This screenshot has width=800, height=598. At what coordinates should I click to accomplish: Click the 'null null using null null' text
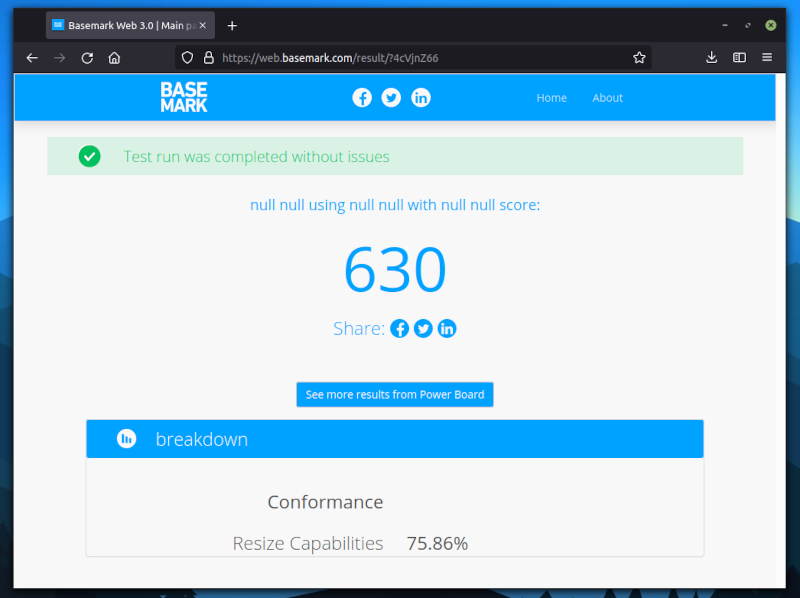(x=327, y=205)
